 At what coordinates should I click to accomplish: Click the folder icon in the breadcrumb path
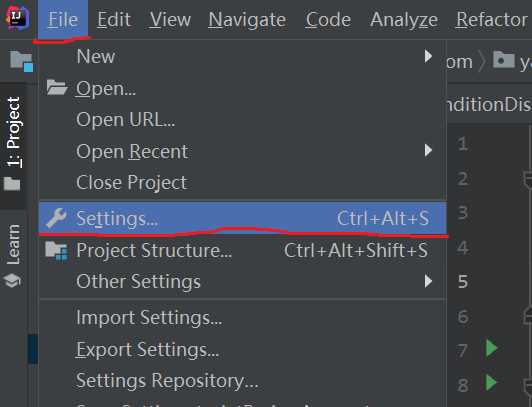click(x=504, y=60)
